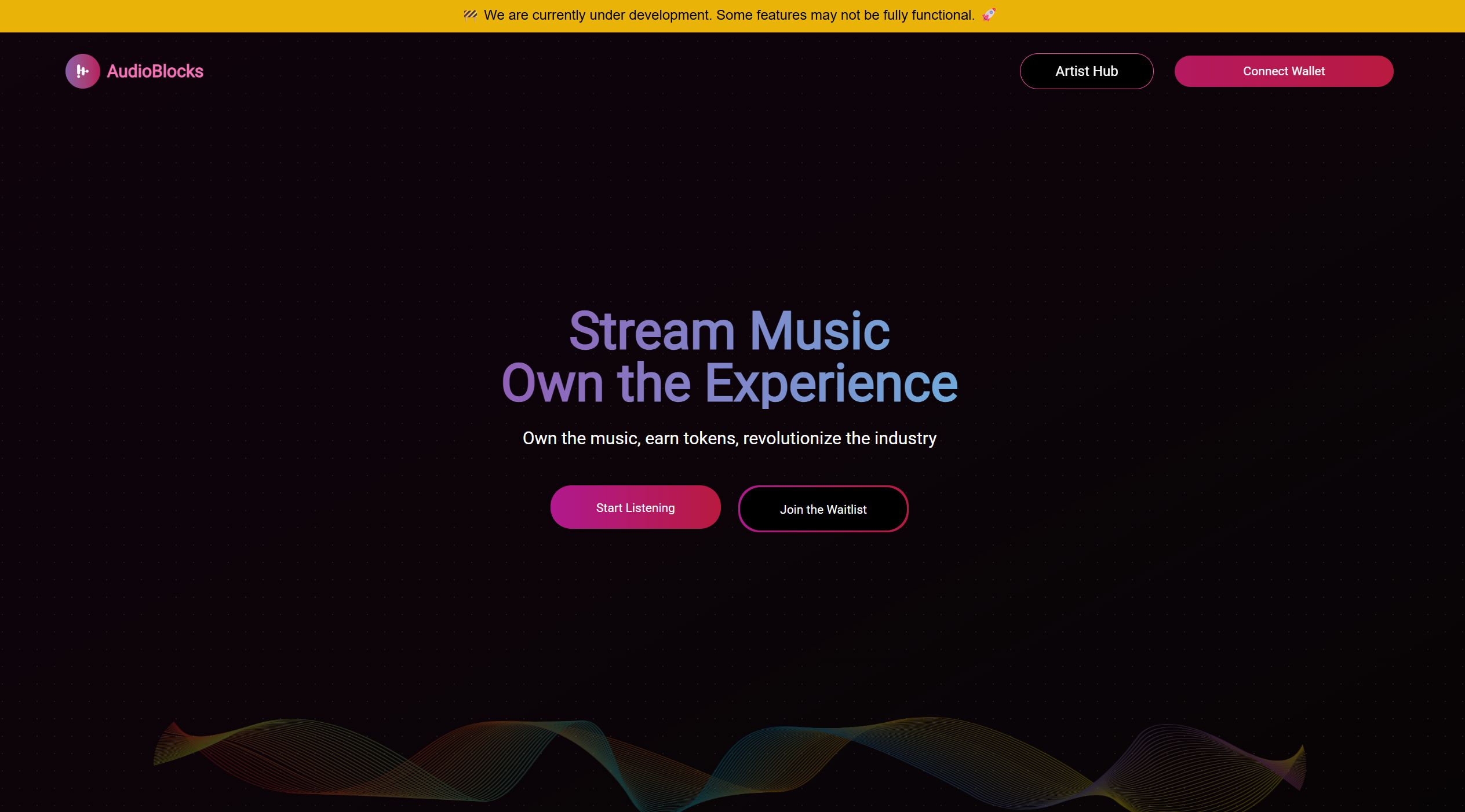Screen dimensions: 1465x812
Task: Click 'revolutionize the industry' in the subtitle
Action: (839, 438)
